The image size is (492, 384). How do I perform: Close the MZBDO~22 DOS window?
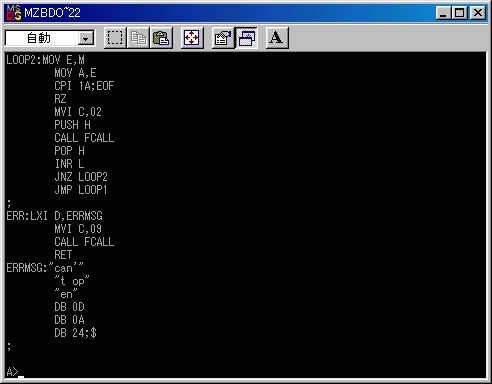(478, 13)
